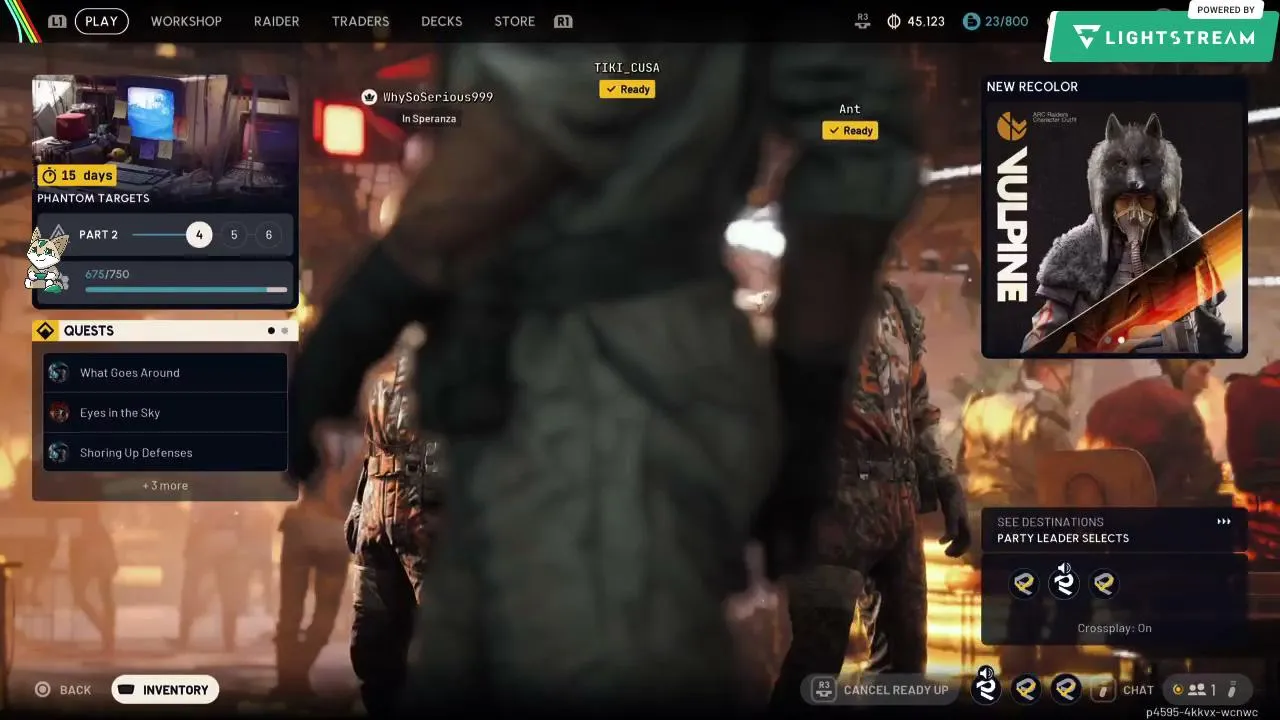Select player name WhySoSerious999
The image size is (1280, 720).
pyautogui.click(x=438, y=97)
